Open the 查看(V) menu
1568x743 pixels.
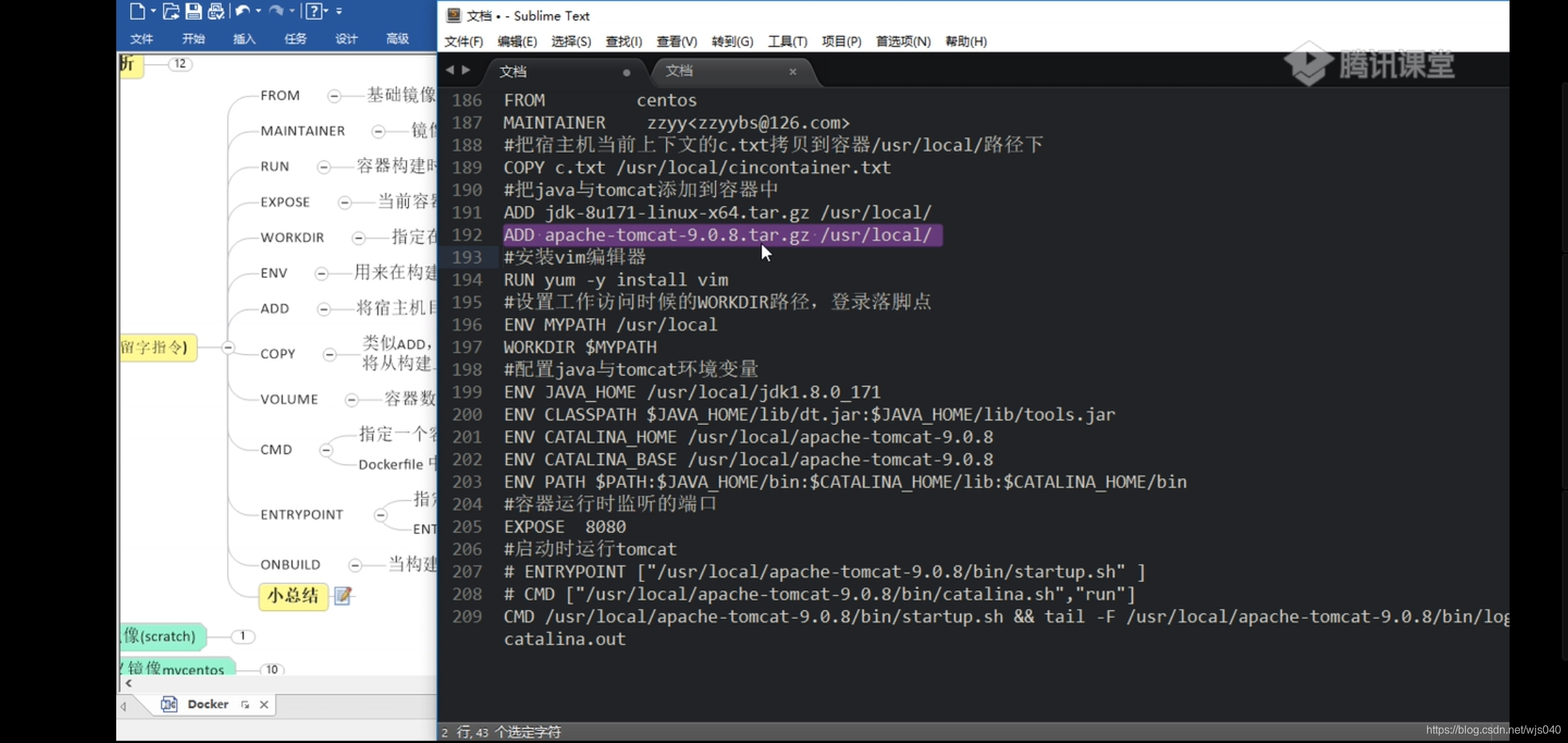pyautogui.click(x=677, y=41)
